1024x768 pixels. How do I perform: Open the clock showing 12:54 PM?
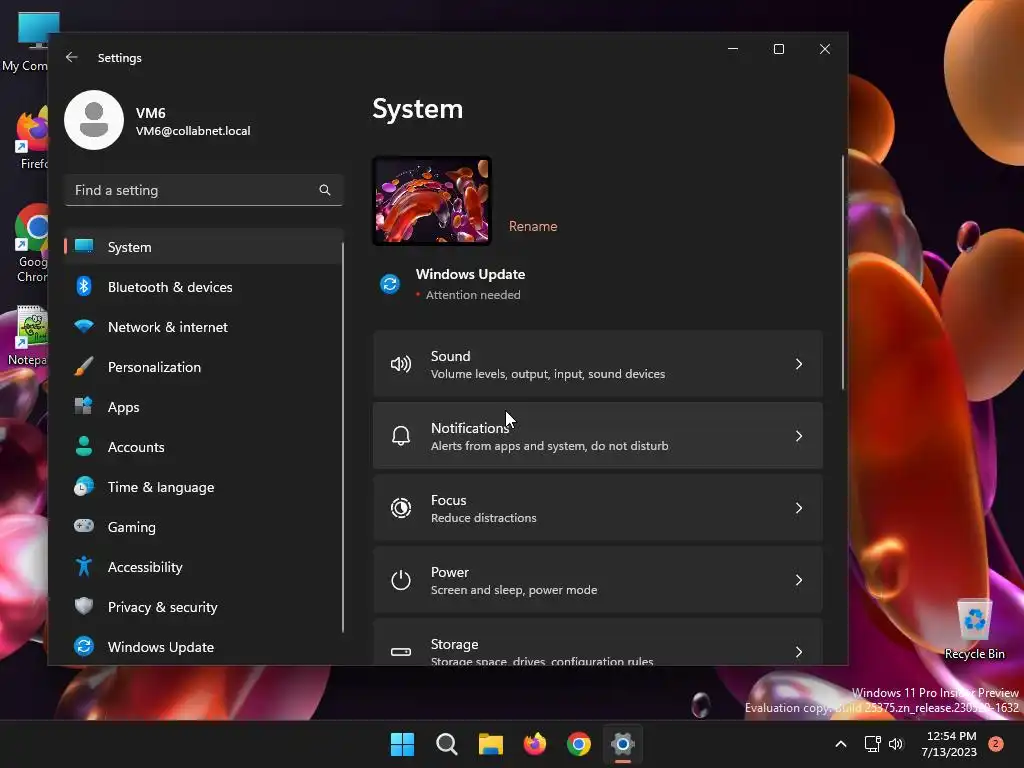pos(949,744)
